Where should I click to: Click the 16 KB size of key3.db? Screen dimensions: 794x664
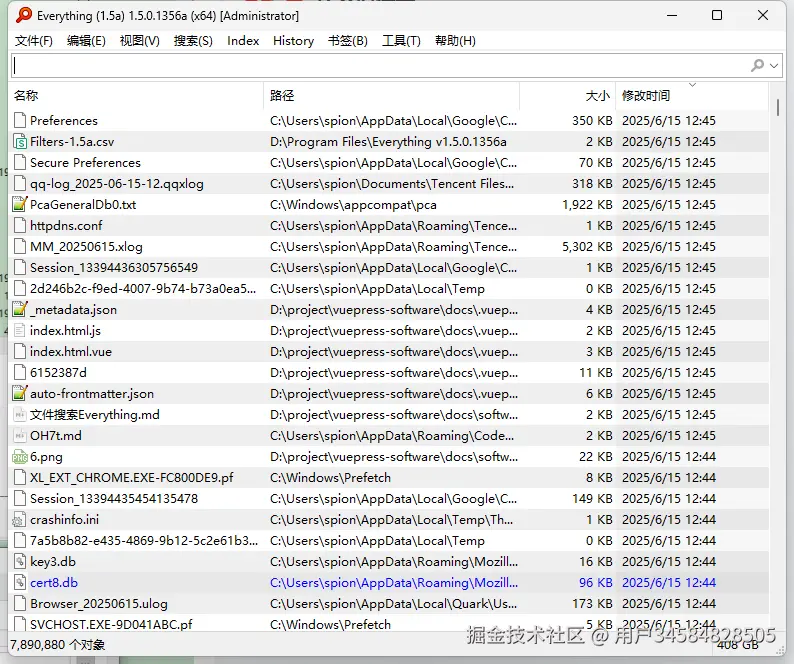(596, 562)
